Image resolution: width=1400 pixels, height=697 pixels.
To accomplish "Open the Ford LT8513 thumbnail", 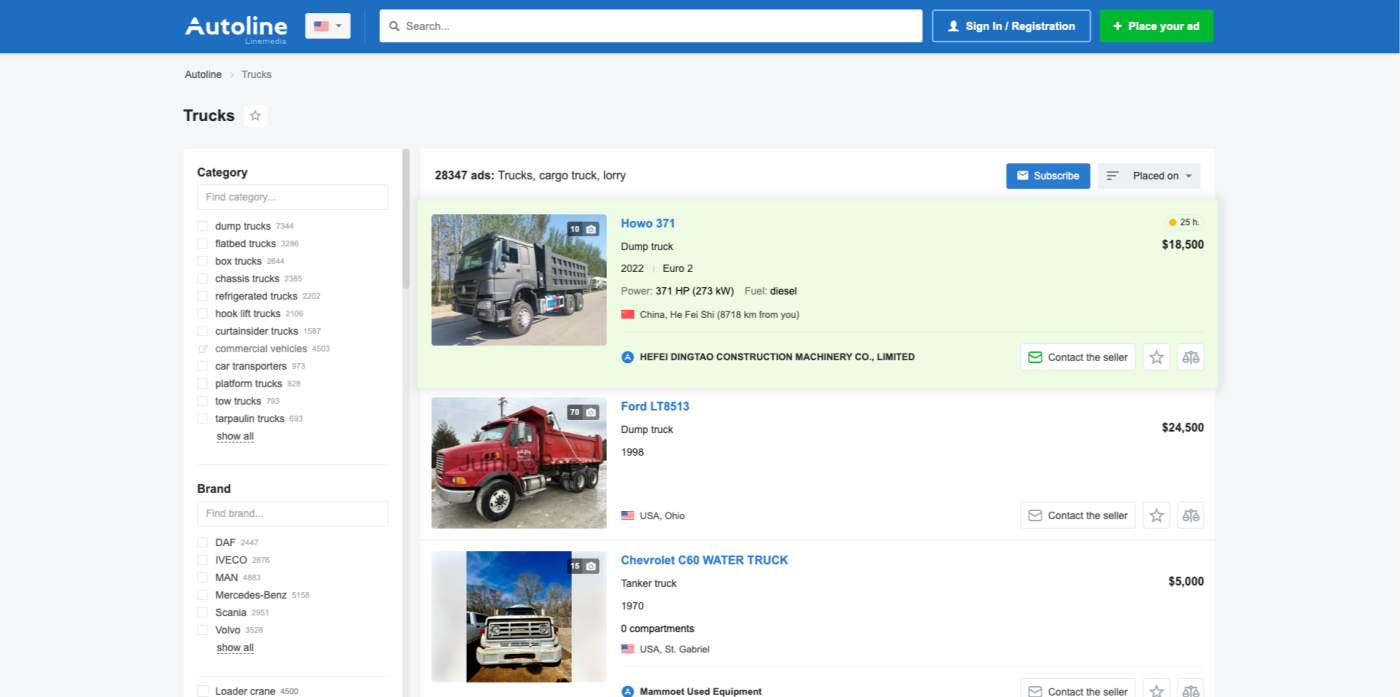I will (x=519, y=463).
